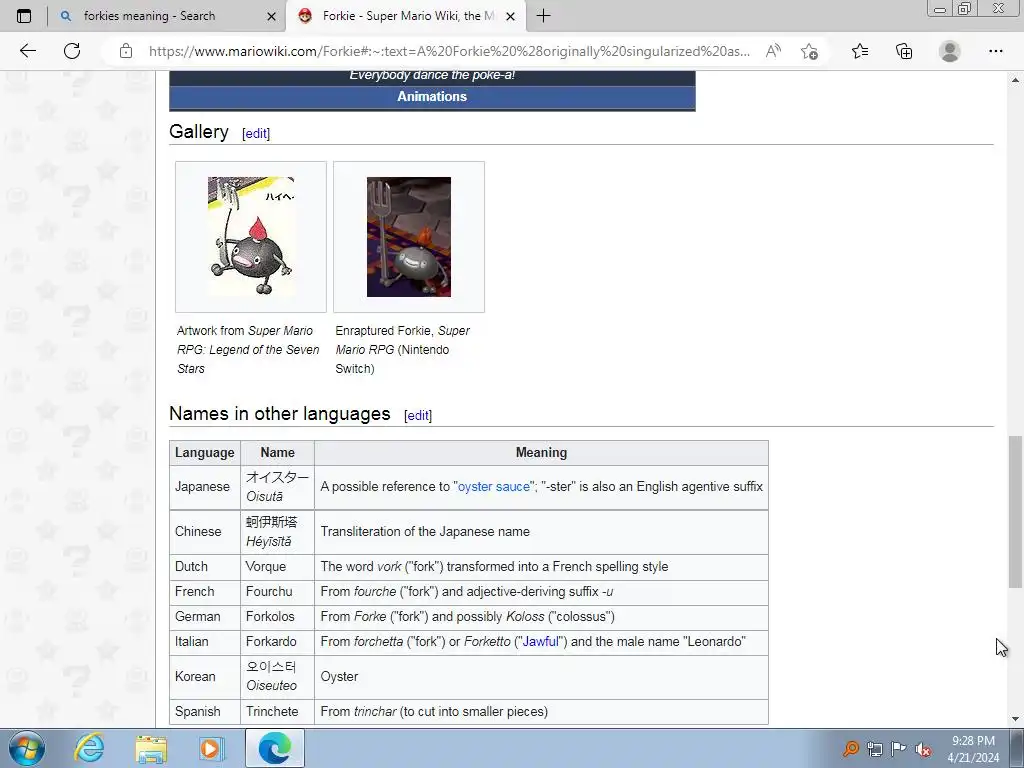Click the scrollbar up arrow
The image size is (1024, 768).
[1015, 80]
